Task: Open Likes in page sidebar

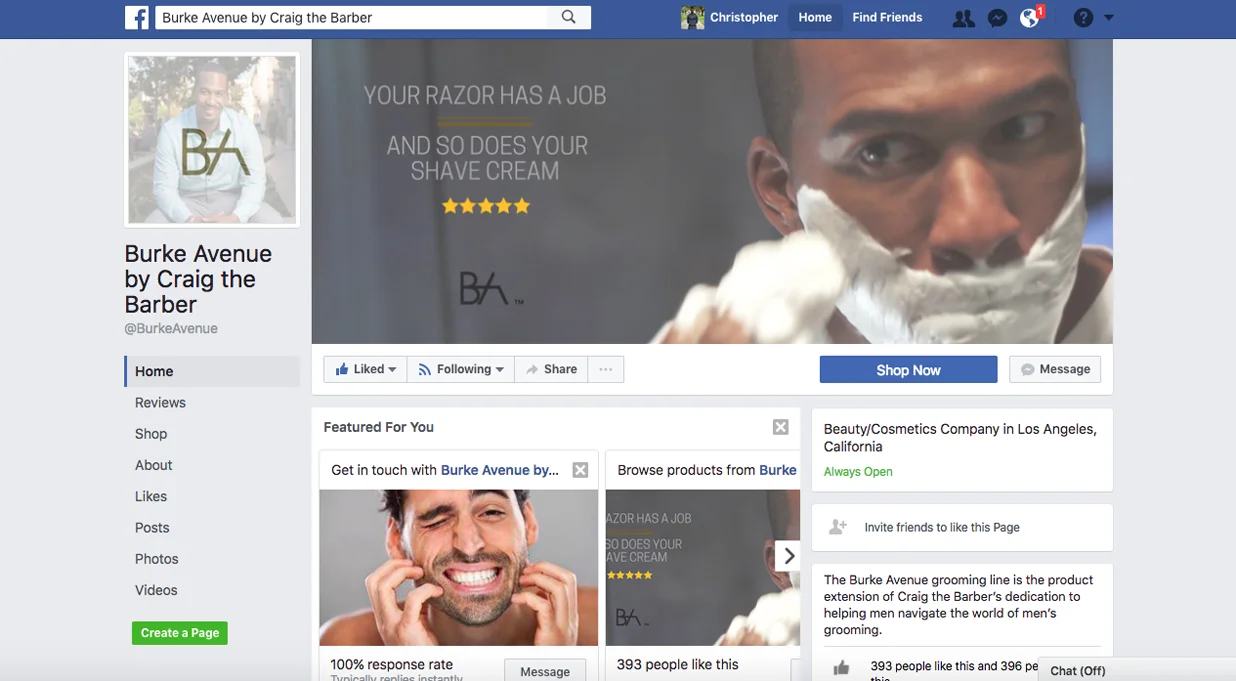Action: (151, 496)
